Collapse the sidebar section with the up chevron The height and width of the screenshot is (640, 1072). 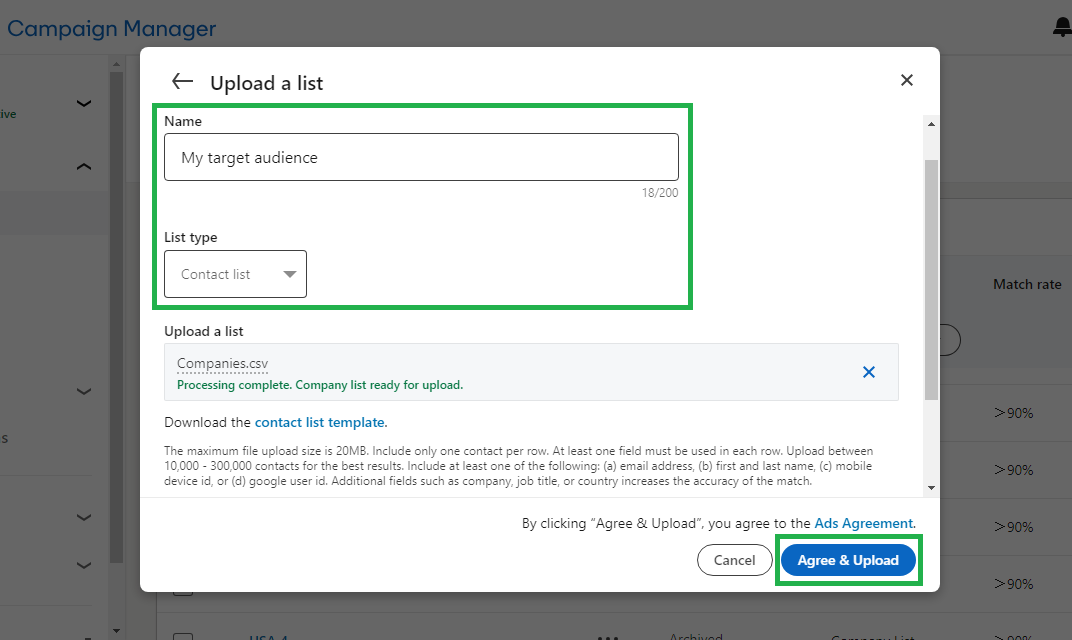coord(84,167)
